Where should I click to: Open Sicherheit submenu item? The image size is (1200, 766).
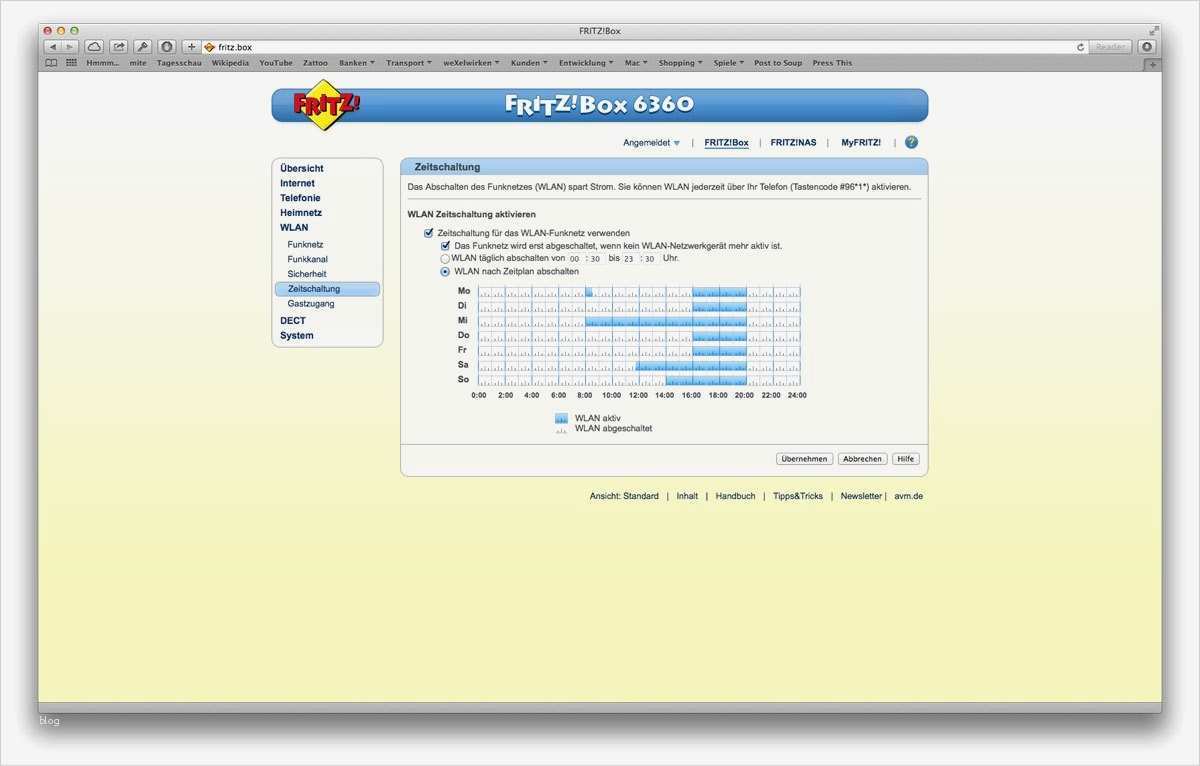tap(307, 274)
